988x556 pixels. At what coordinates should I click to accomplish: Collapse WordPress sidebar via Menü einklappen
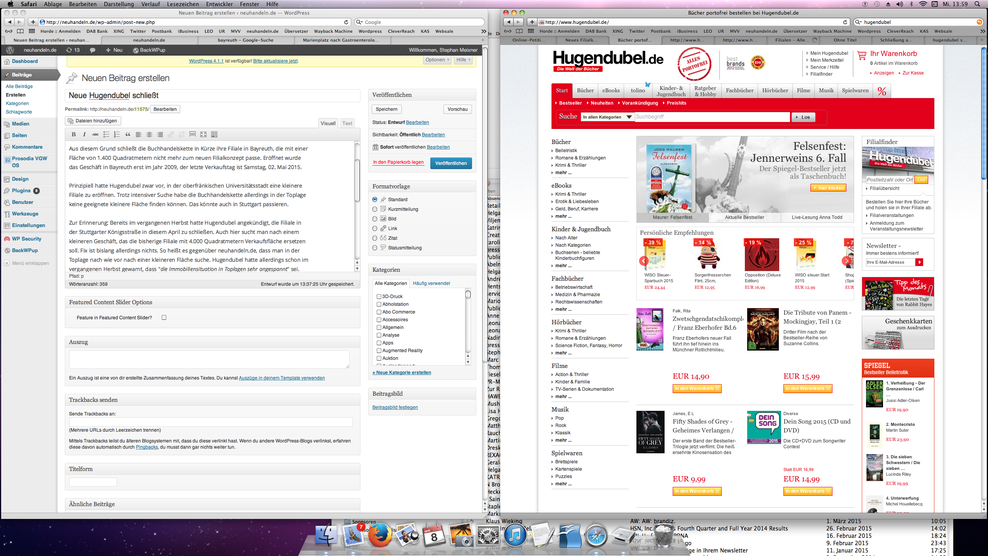(26, 263)
